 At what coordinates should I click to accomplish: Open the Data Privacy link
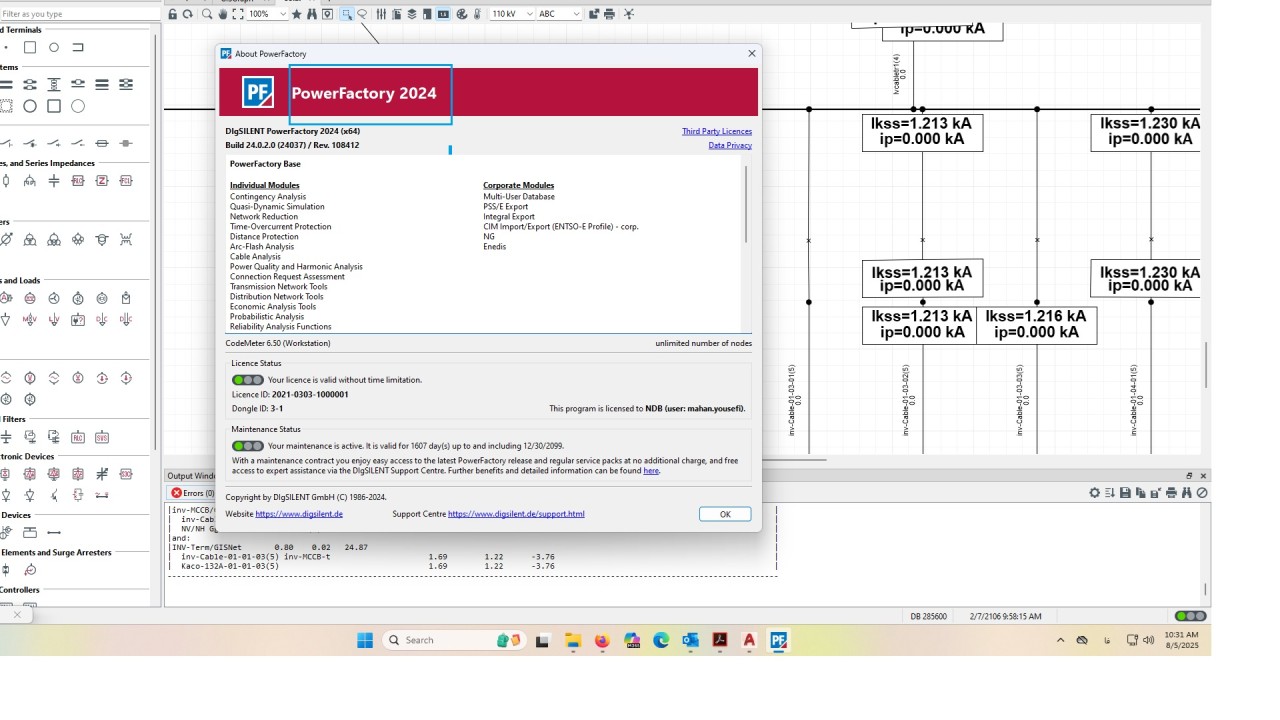(729, 145)
